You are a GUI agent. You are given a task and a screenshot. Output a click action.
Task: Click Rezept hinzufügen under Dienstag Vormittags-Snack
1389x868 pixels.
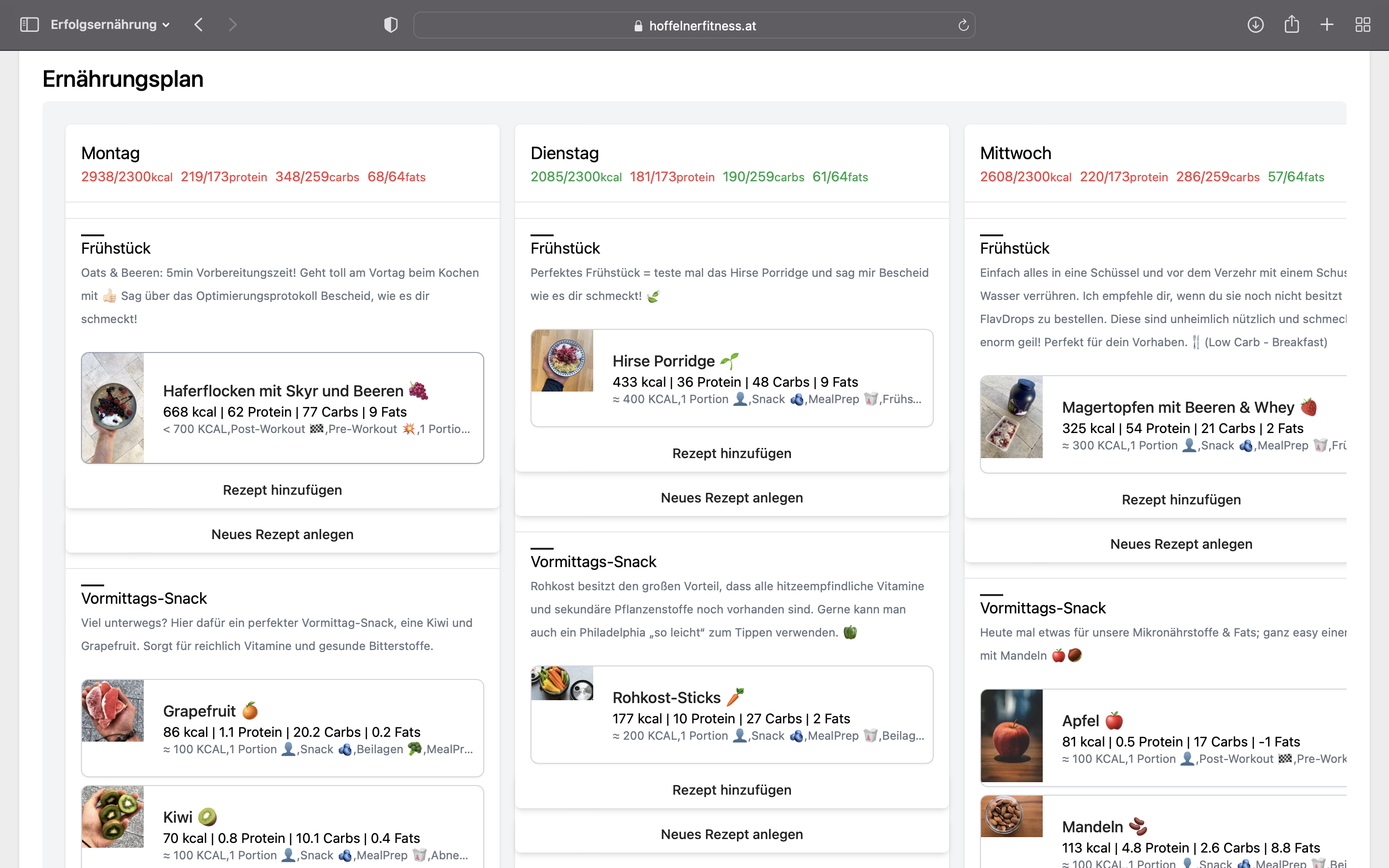pyautogui.click(x=732, y=789)
